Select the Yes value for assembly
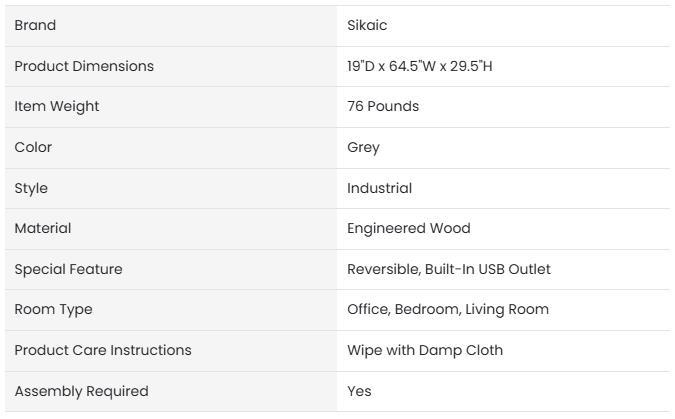675x419 pixels. 359,391
